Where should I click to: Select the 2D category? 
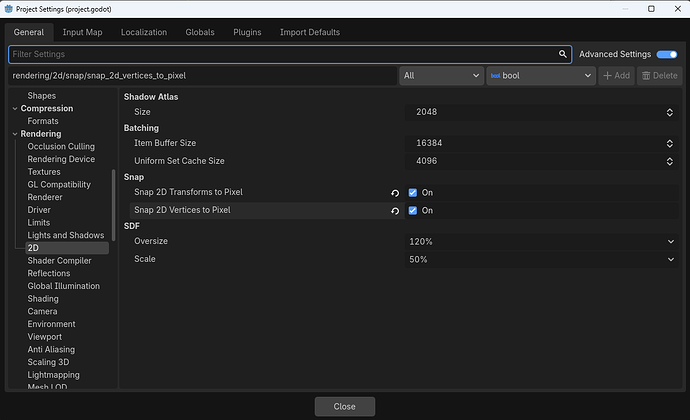click(67, 248)
